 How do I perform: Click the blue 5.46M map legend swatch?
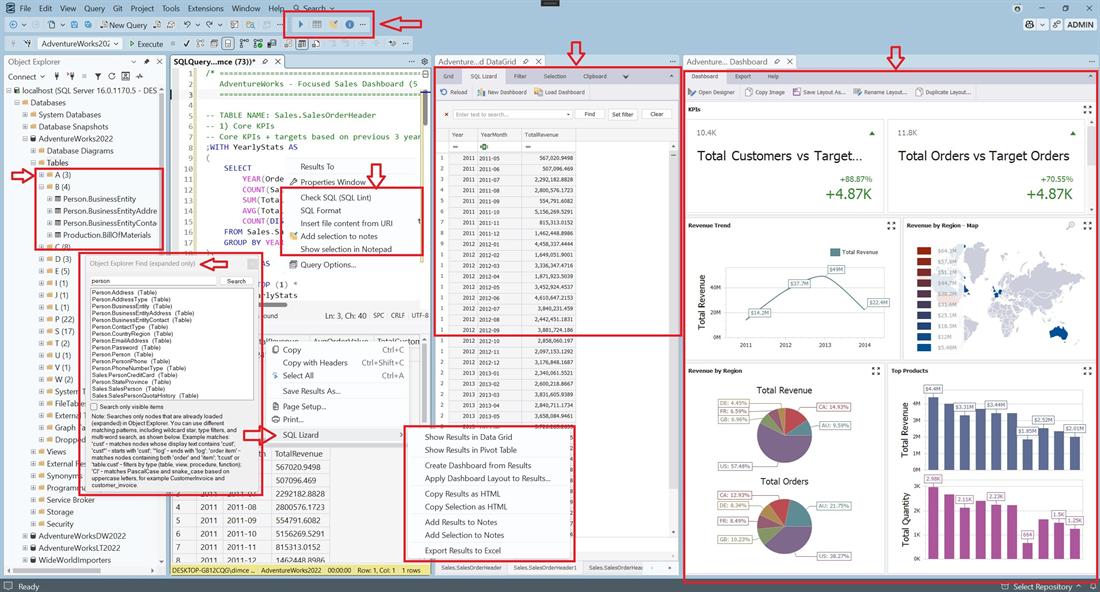coord(924,347)
